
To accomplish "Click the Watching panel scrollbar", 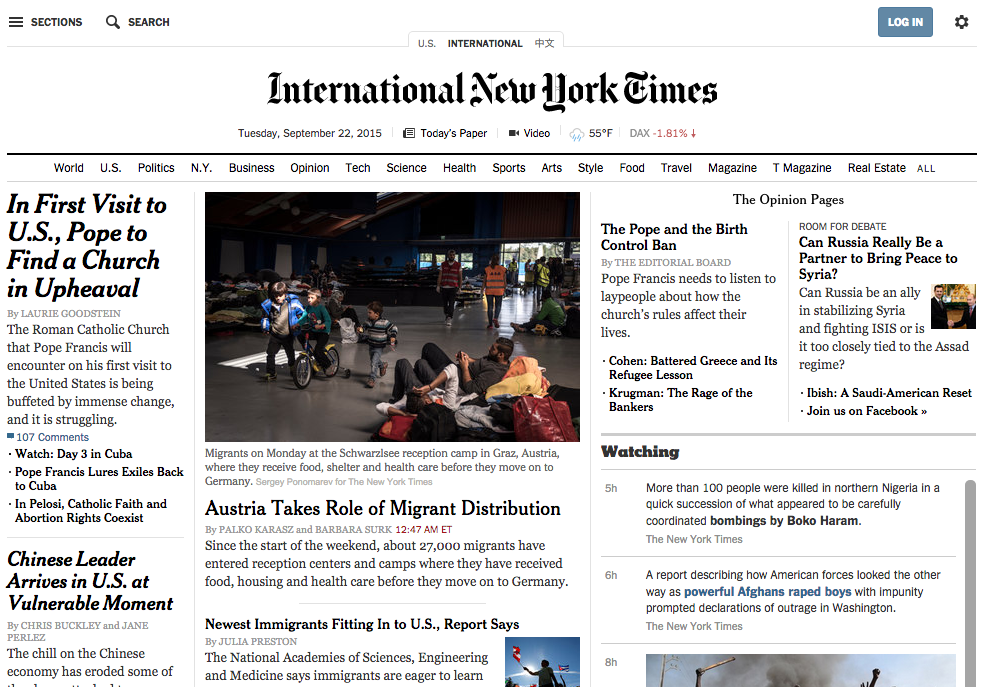I will click(x=969, y=580).
